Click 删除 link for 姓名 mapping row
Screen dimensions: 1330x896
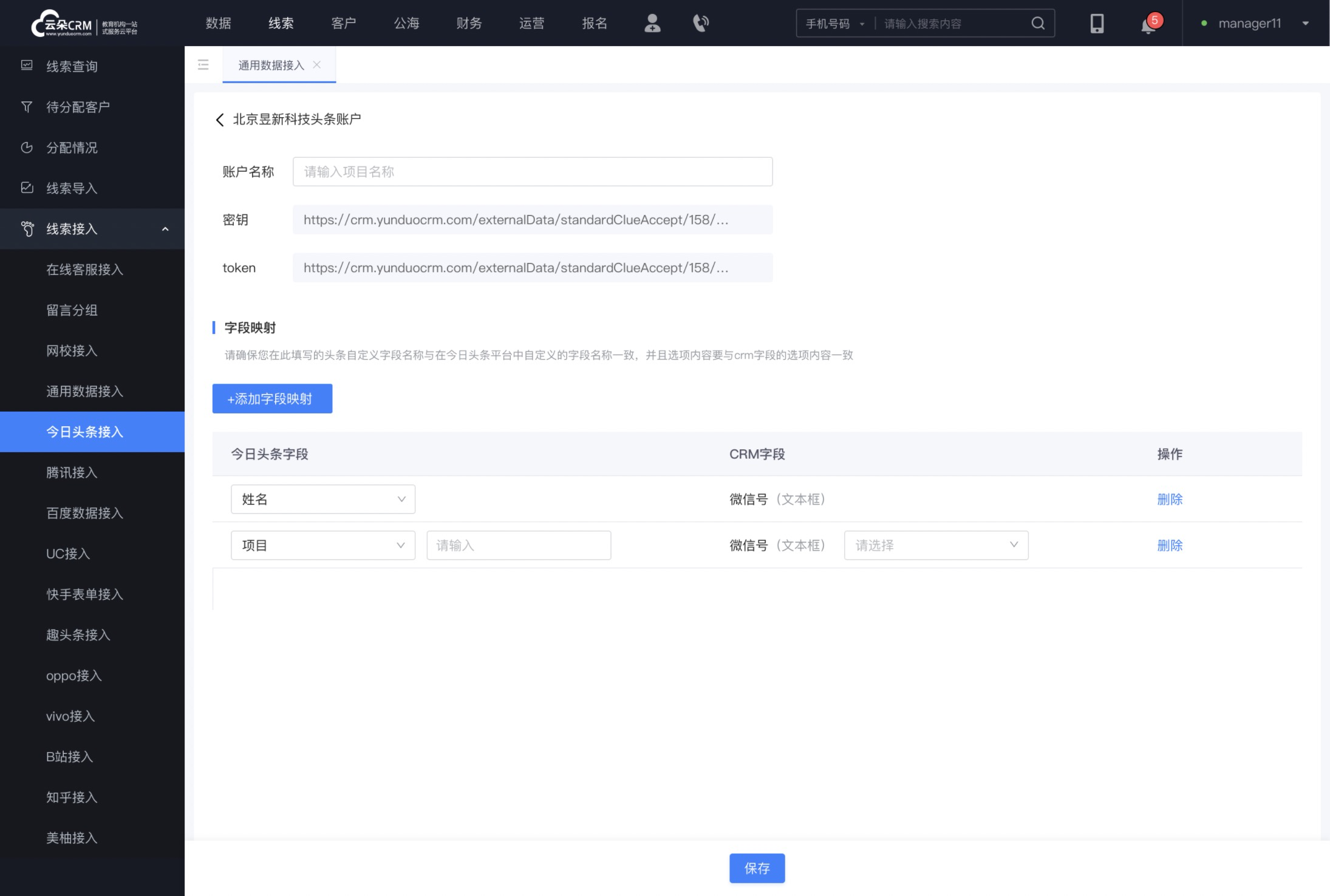point(1170,499)
